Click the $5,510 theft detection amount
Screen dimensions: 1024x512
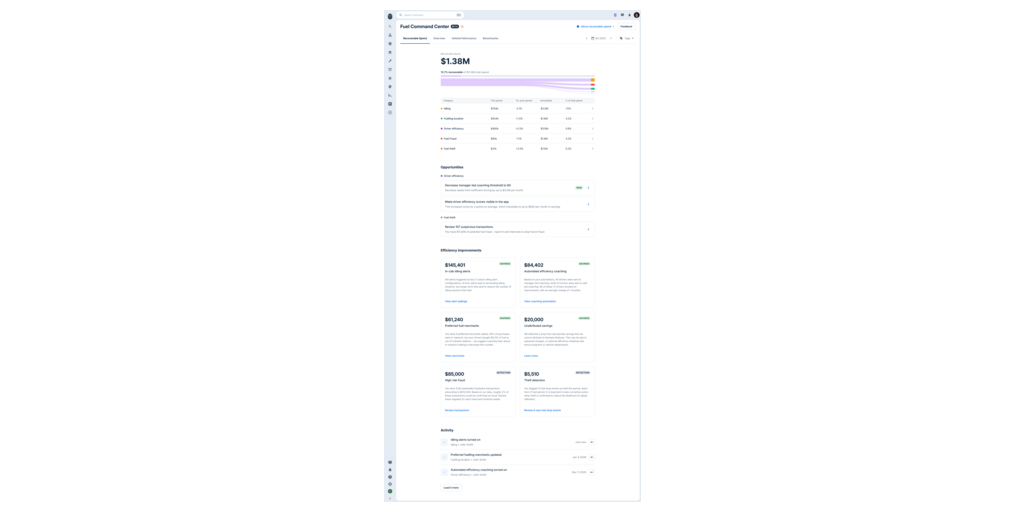[x=532, y=374]
